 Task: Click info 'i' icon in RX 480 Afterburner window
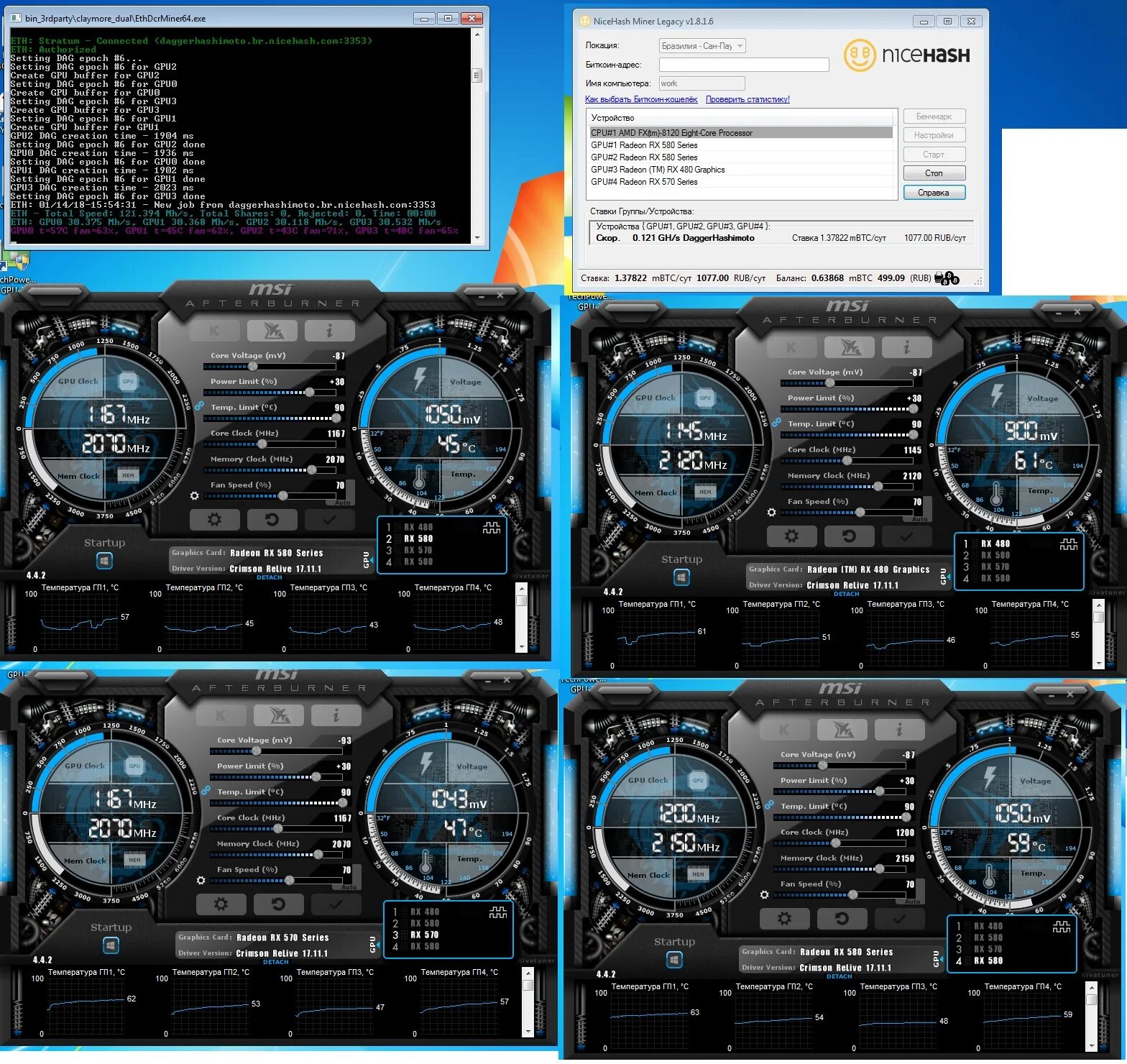coord(907,347)
